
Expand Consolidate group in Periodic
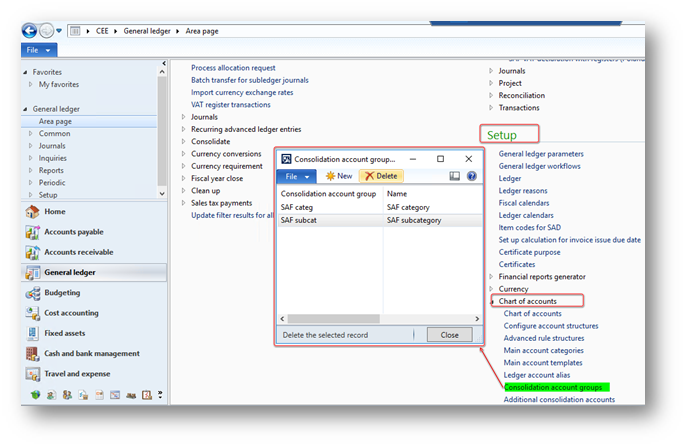coord(184,141)
